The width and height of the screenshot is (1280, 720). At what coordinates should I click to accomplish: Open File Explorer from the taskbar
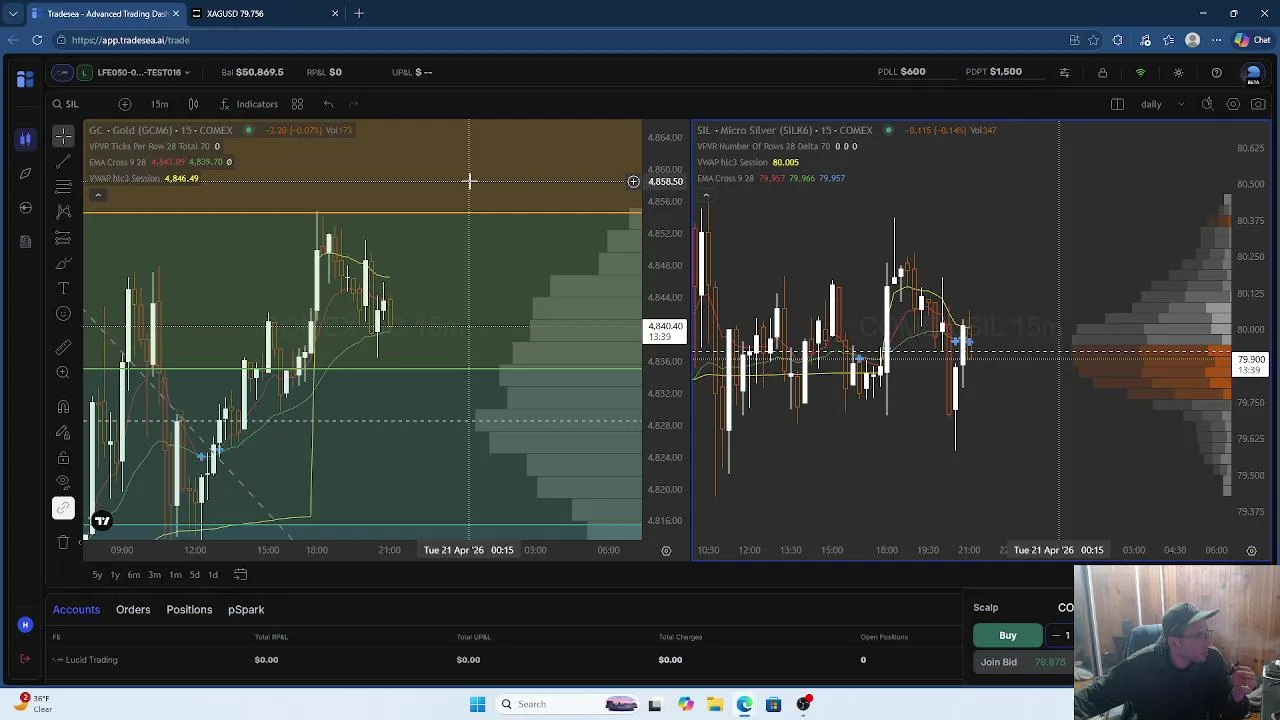pos(715,704)
